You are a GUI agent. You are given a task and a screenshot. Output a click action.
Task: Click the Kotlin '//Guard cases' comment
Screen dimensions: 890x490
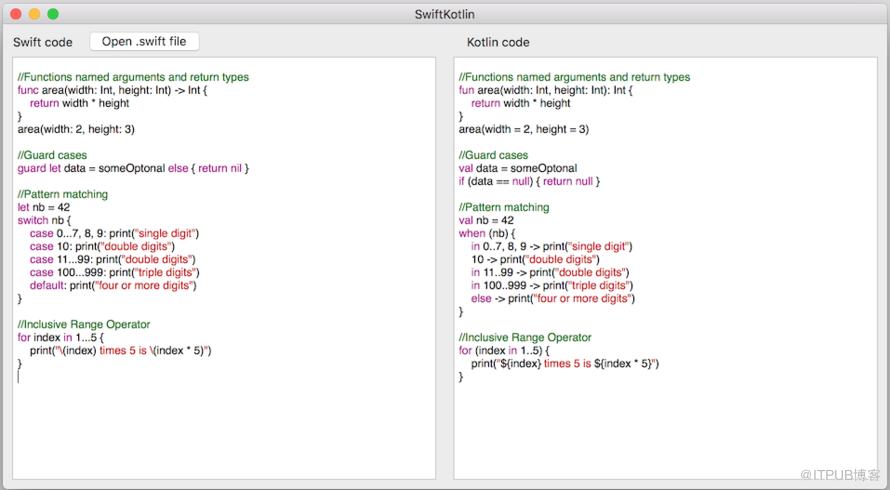click(493, 155)
